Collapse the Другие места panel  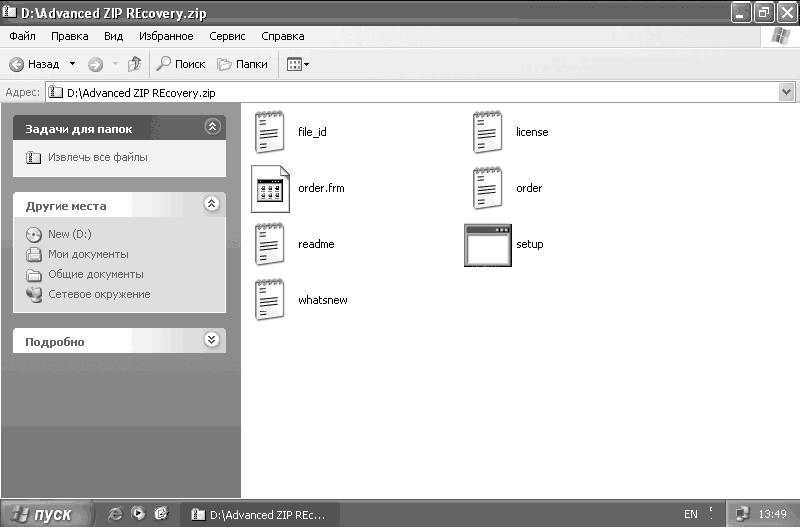pos(212,204)
